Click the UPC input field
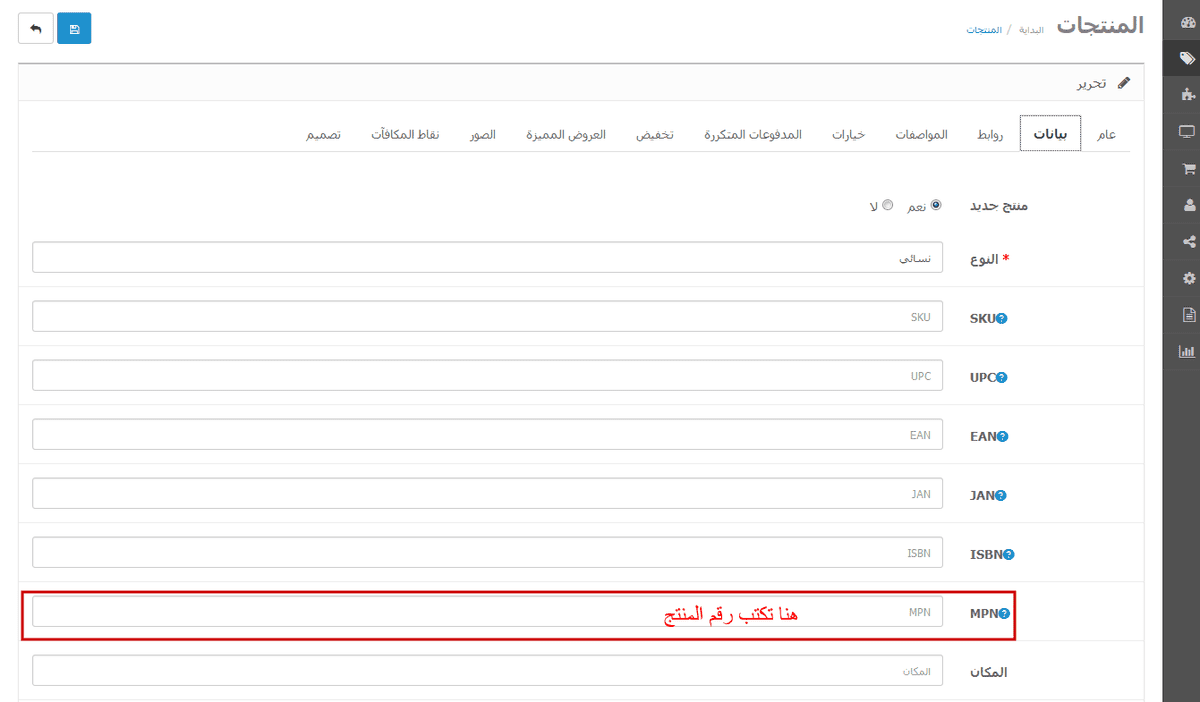1200x702 pixels. click(x=487, y=376)
